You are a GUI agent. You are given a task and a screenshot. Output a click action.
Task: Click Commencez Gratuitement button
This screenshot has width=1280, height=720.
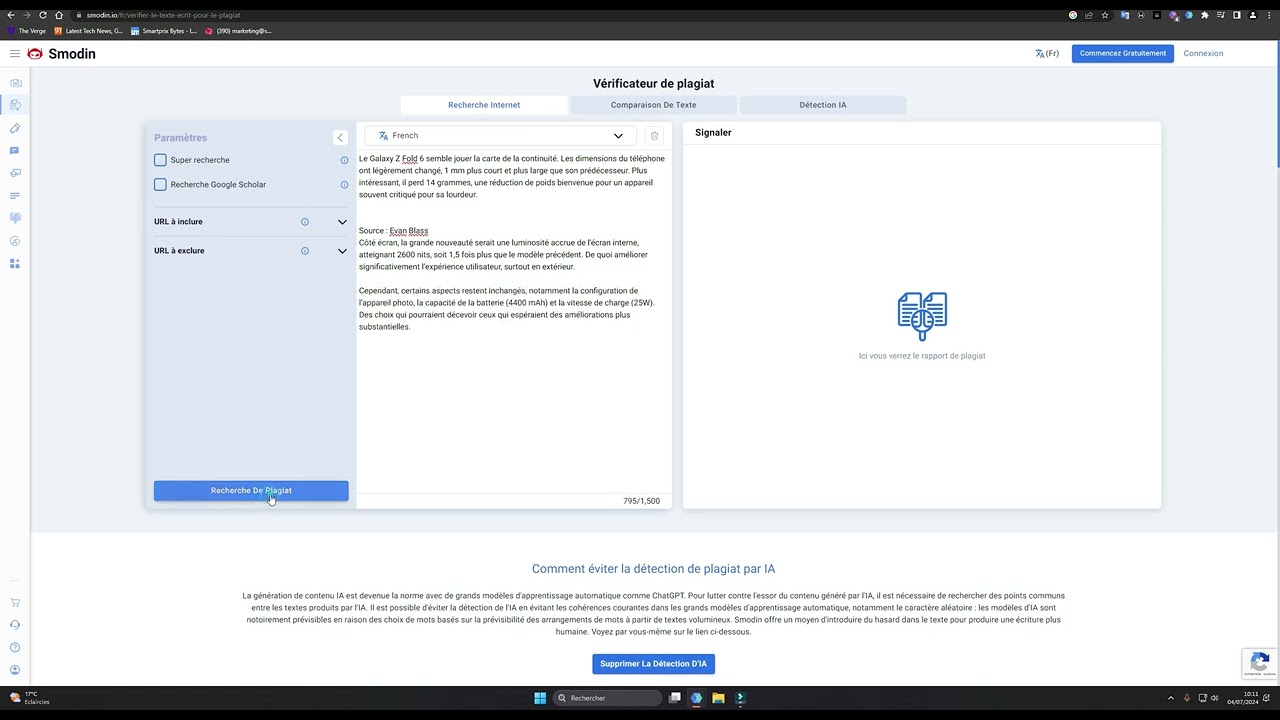[1122, 54]
